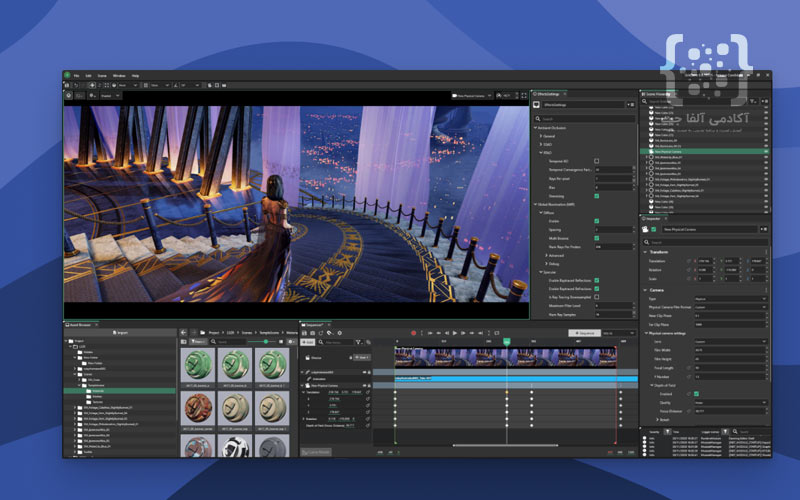Click the record button in Sequencer
Viewport: 800px width, 500px height.
pos(413,333)
